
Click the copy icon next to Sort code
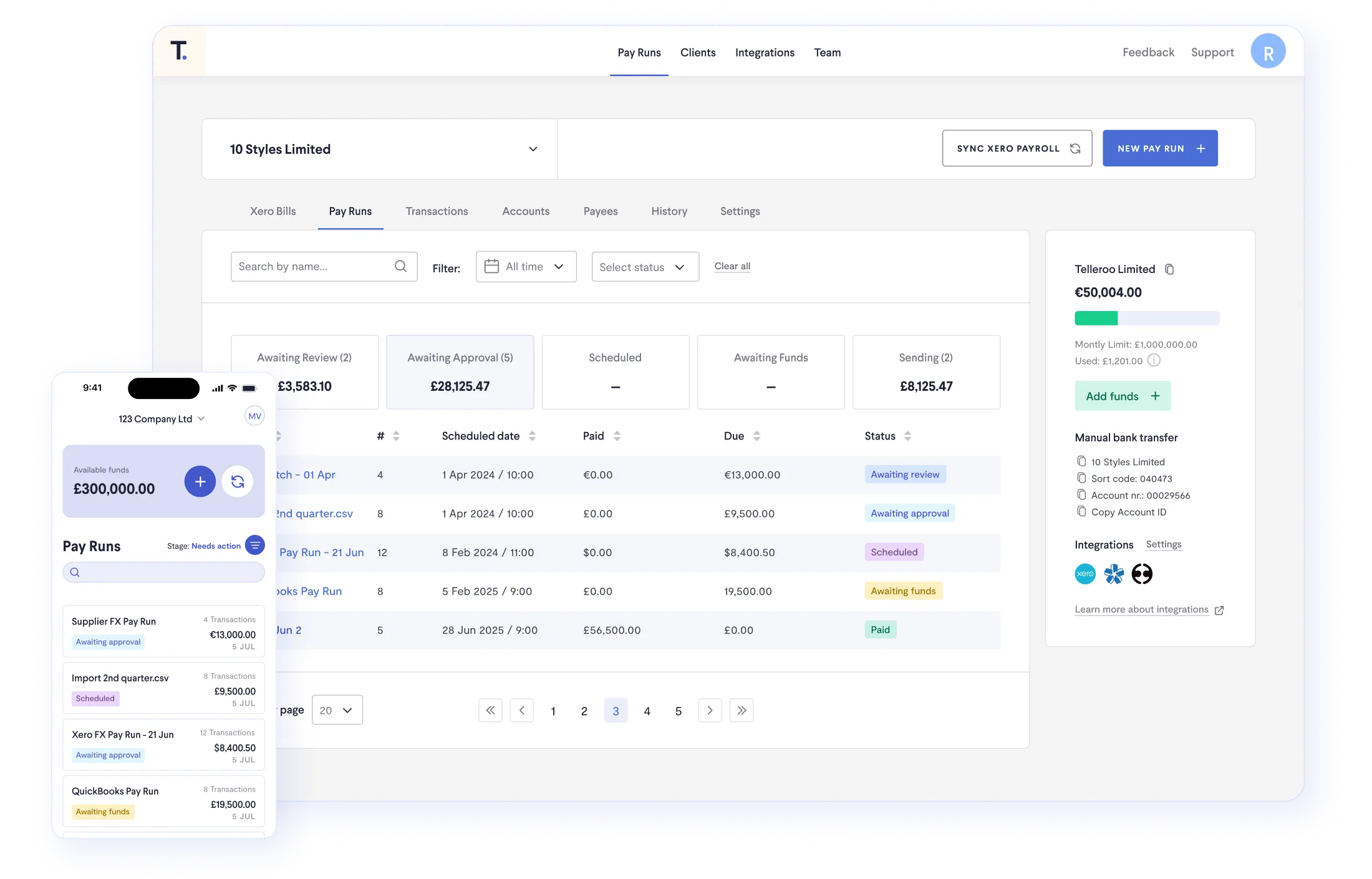pos(1083,478)
